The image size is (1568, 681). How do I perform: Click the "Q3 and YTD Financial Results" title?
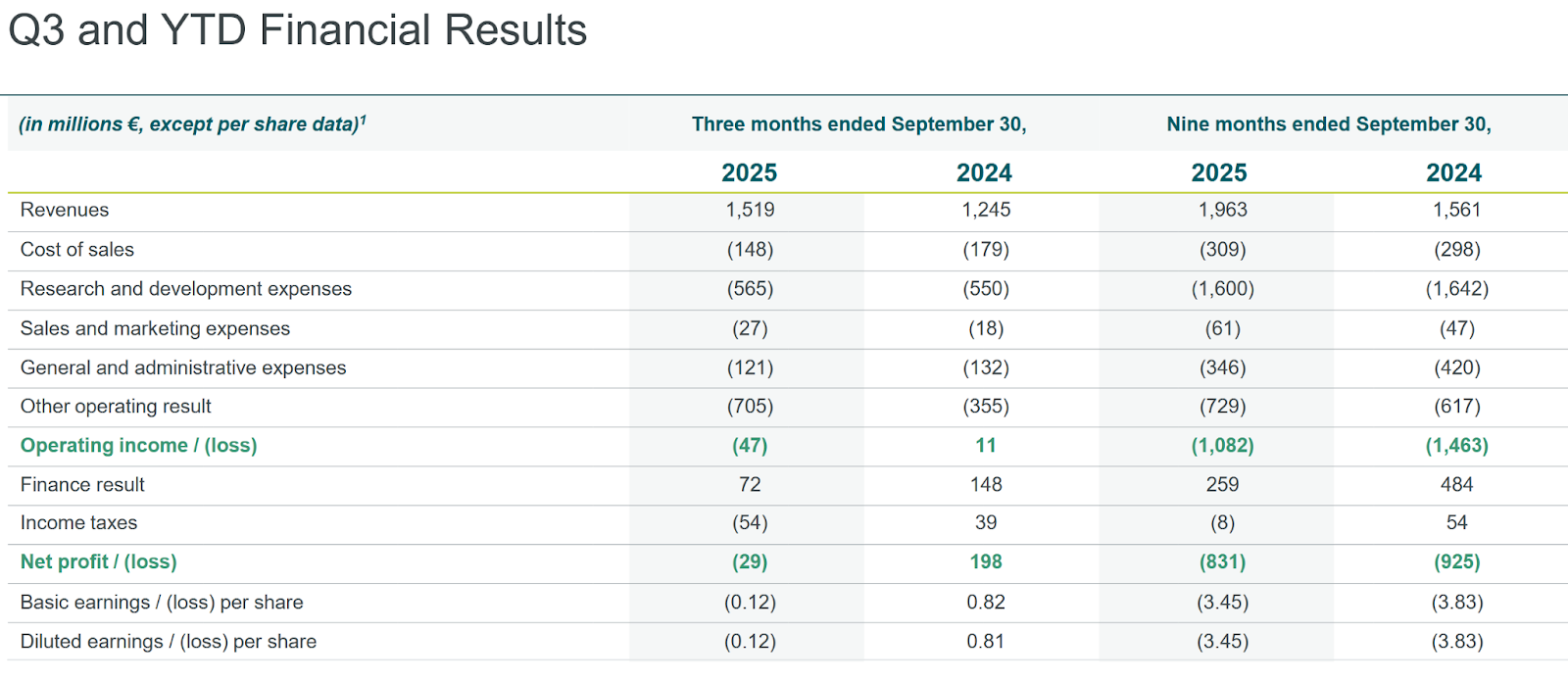coord(297,30)
